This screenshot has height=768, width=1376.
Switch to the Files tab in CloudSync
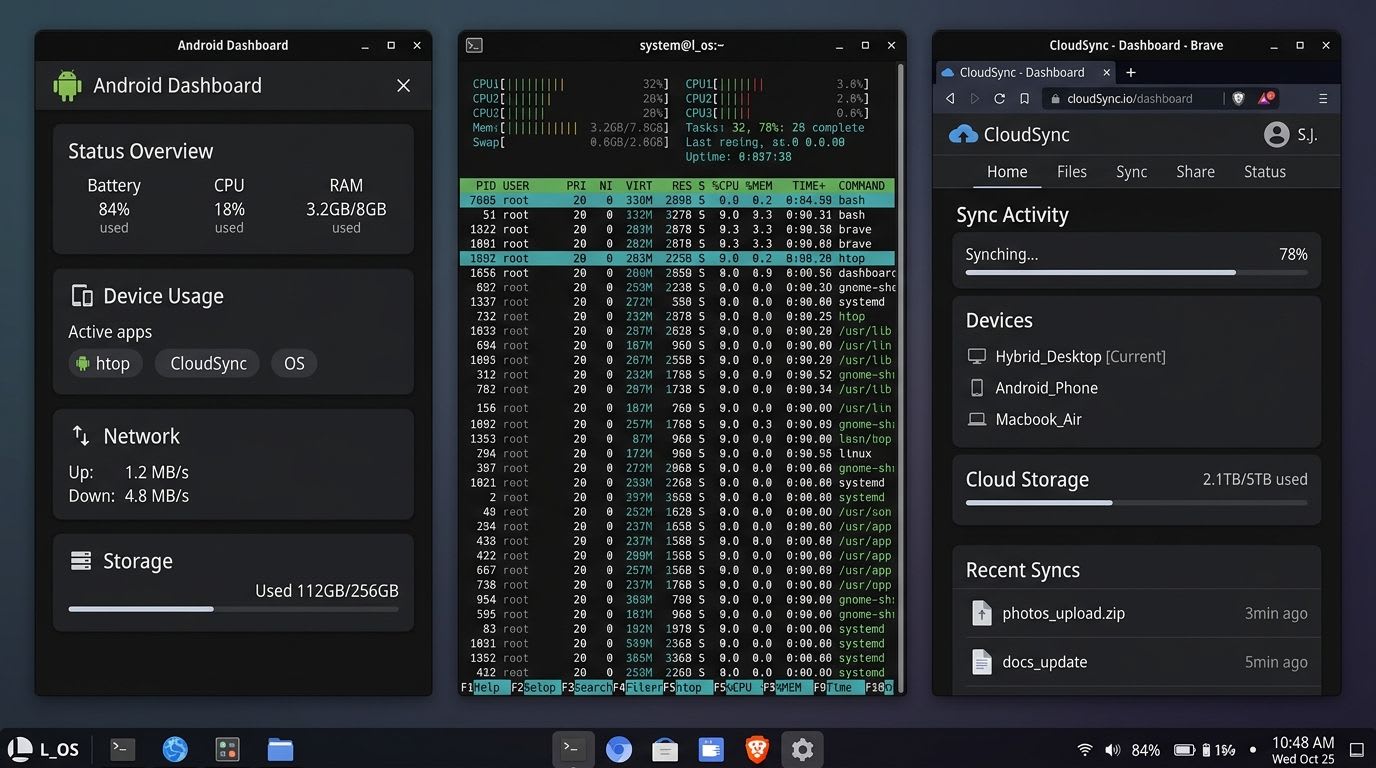coord(1072,172)
